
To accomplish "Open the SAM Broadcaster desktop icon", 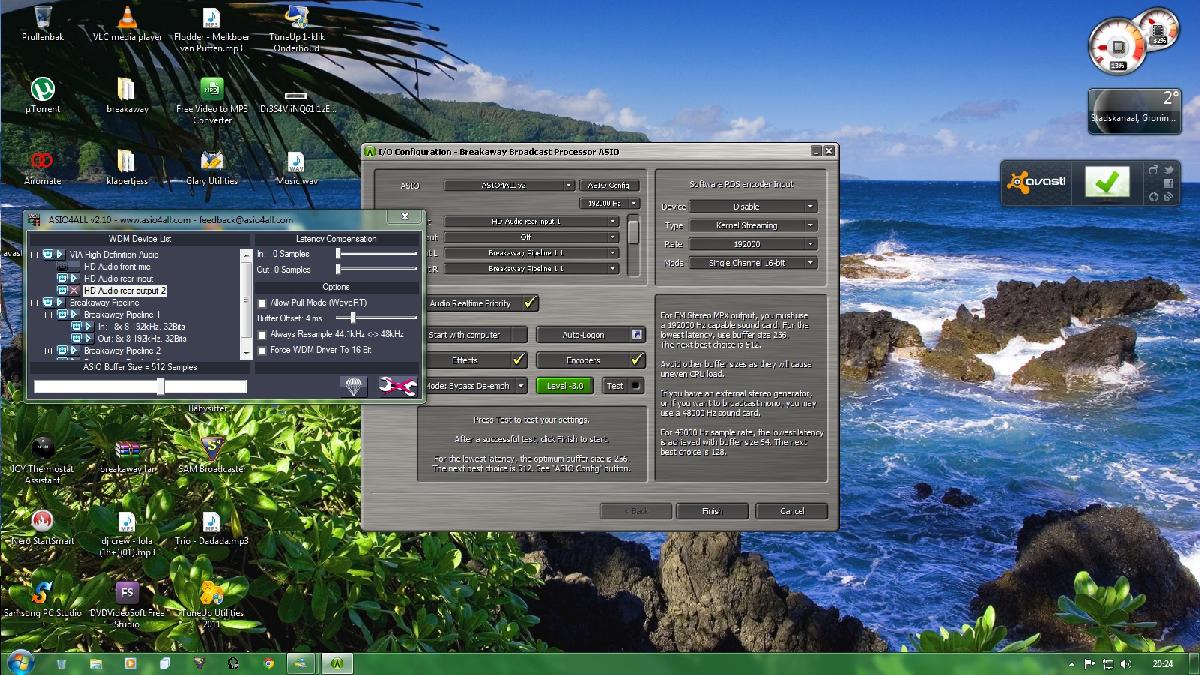I will [211, 447].
